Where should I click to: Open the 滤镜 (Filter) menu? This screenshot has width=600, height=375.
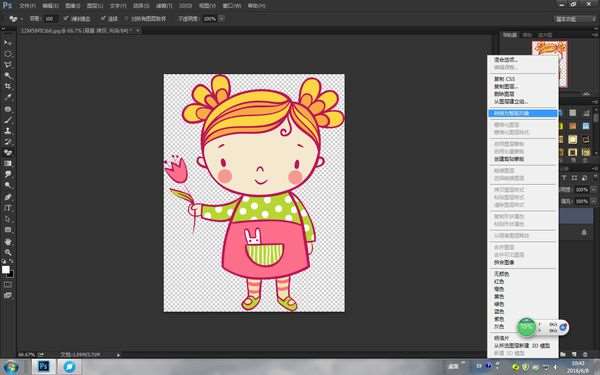[x=164, y=6]
